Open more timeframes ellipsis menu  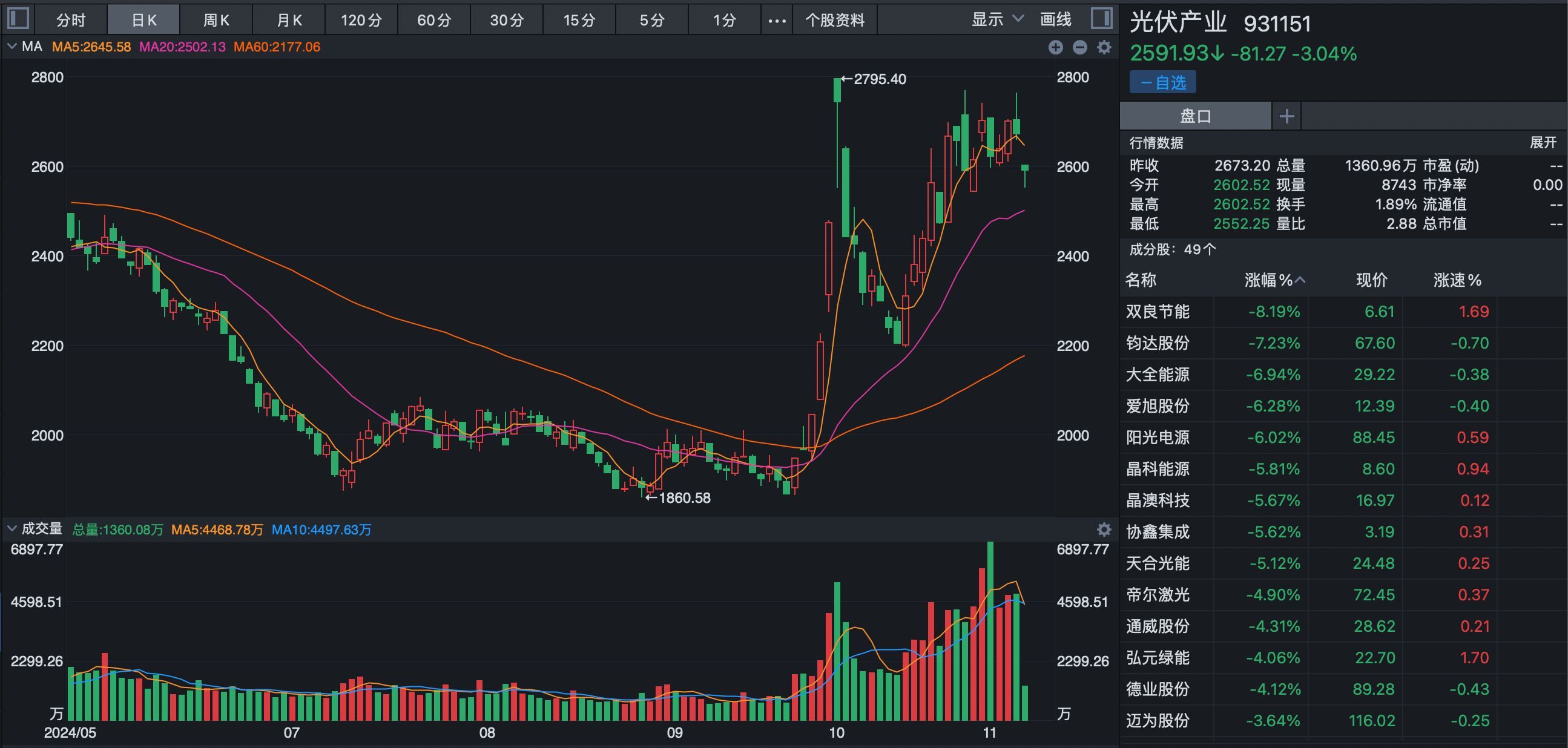[776, 20]
